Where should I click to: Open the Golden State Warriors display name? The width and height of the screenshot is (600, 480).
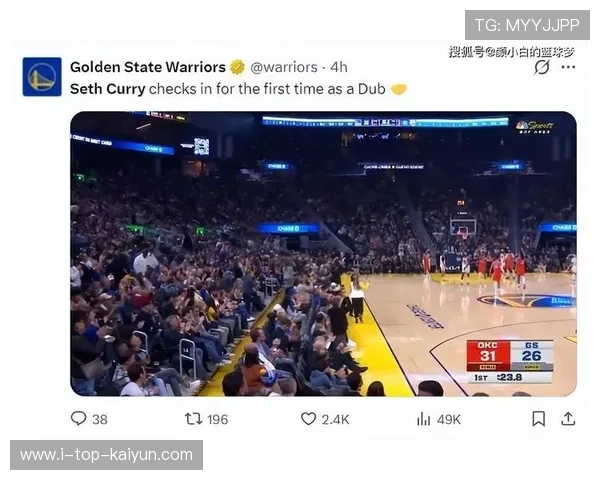click(x=148, y=67)
